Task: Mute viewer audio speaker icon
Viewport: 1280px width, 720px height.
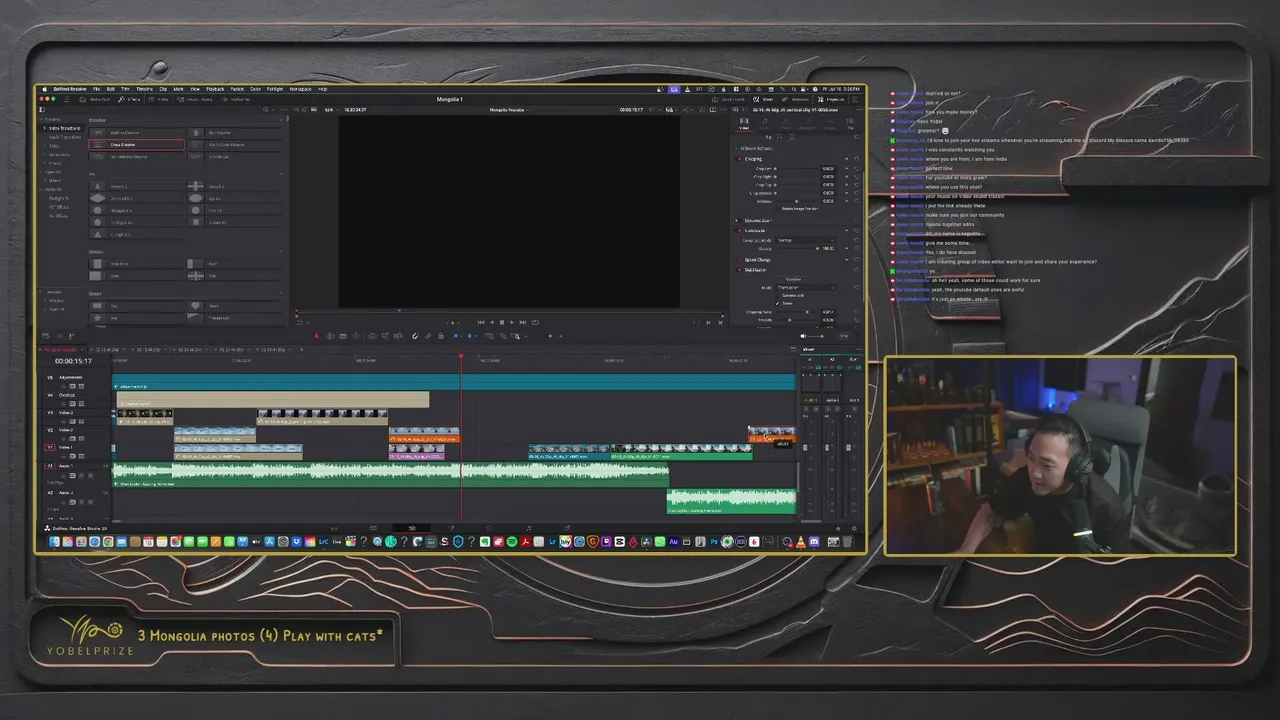Action: [803, 336]
